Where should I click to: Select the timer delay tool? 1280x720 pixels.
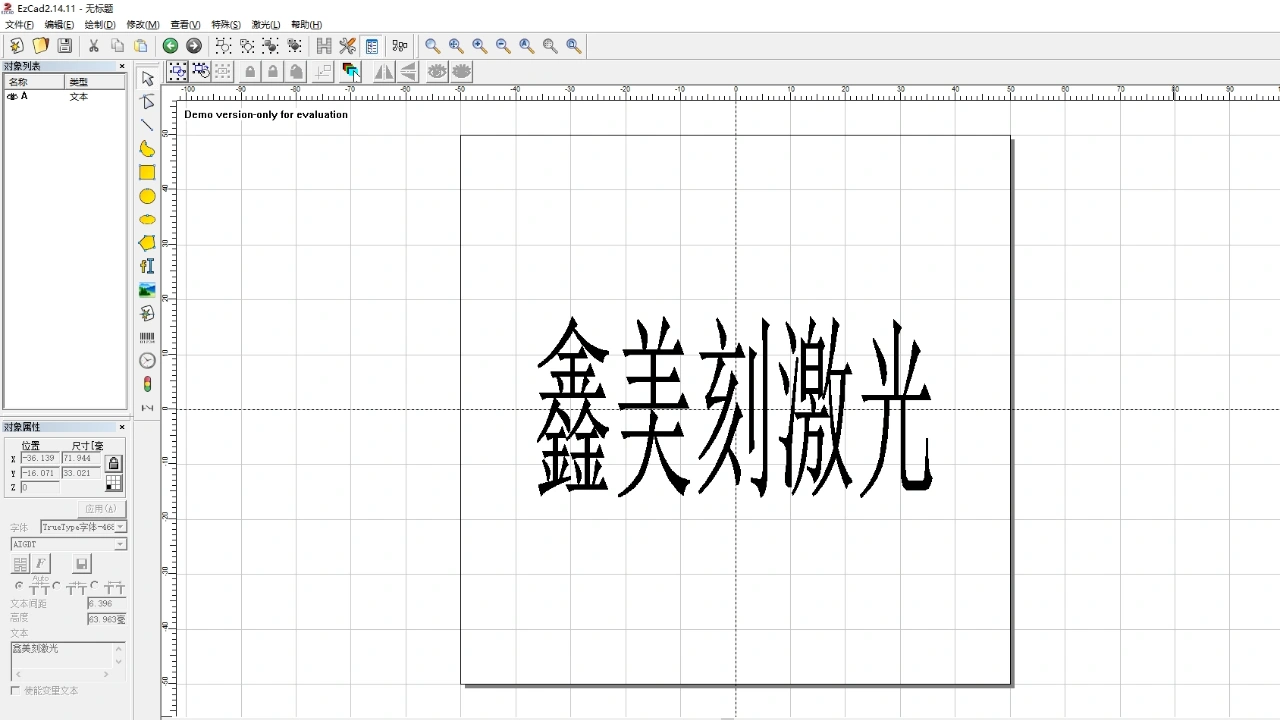click(147, 360)
